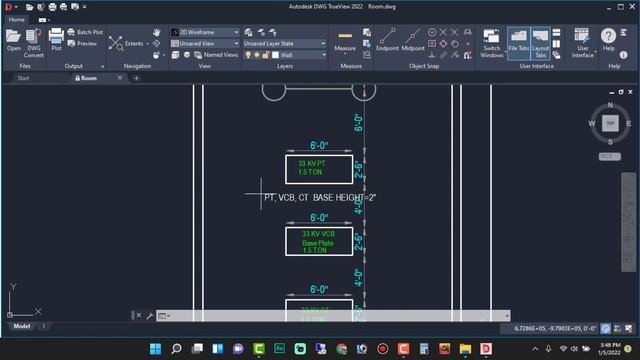
Task: Tile windows vertically icon
Action: coord(556,43)
